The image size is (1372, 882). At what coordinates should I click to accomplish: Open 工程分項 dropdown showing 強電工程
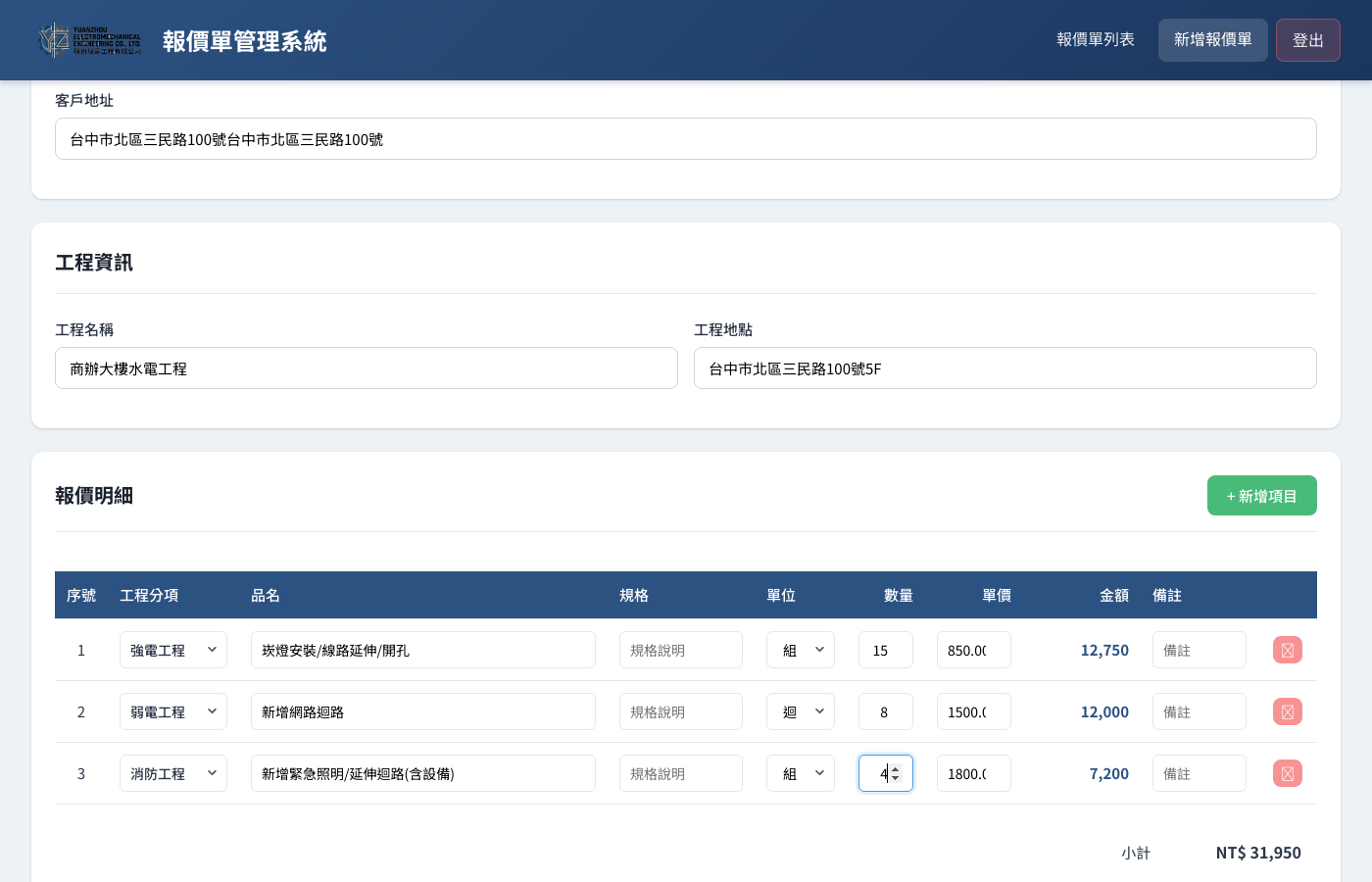pyautogui.click(x=173, y=650)
